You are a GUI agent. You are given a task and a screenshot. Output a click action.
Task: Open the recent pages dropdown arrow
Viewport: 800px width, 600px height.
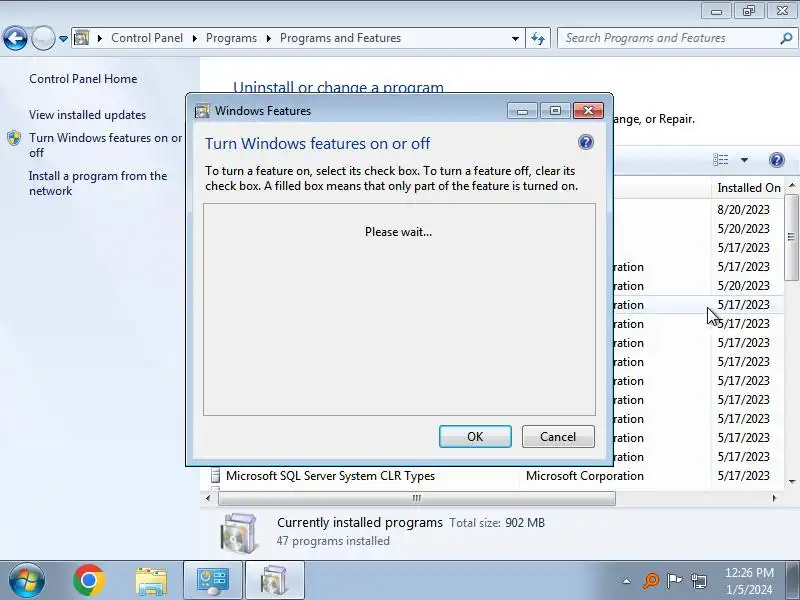[x=63, y=39]
